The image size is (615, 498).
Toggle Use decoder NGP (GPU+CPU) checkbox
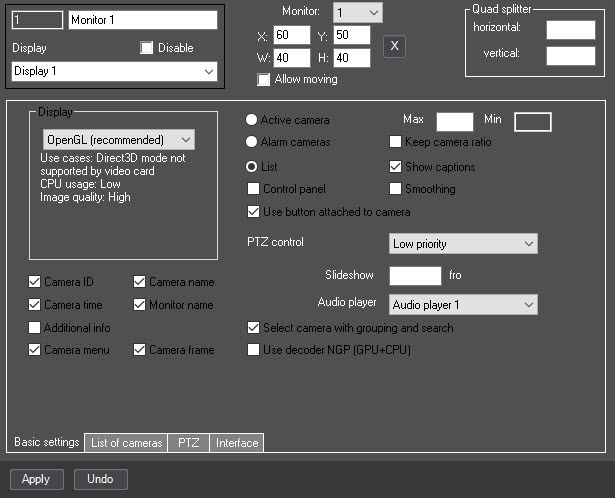coord(253,349)
